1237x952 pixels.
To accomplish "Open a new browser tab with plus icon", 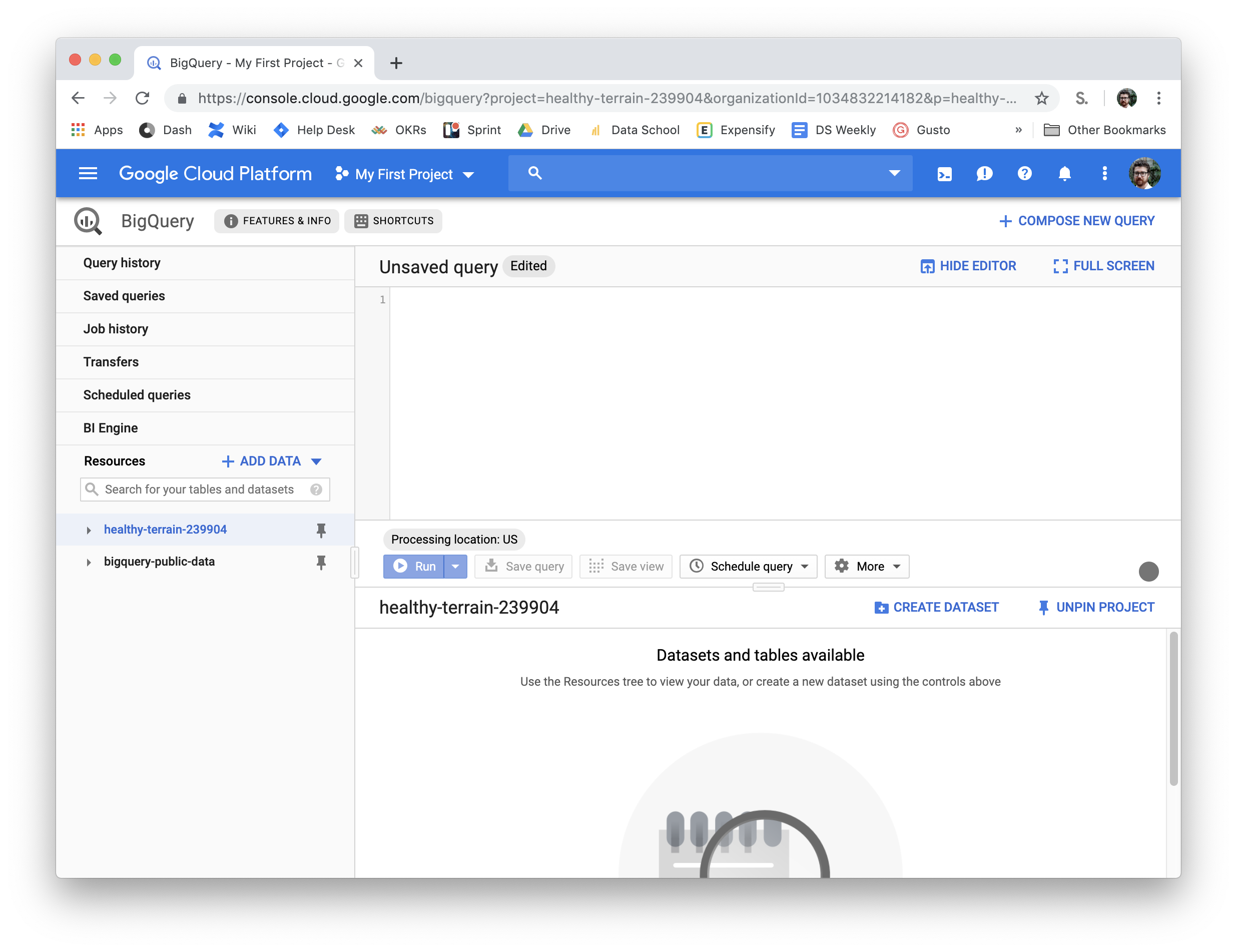I will pyautogui.click(x=396, y=63).
